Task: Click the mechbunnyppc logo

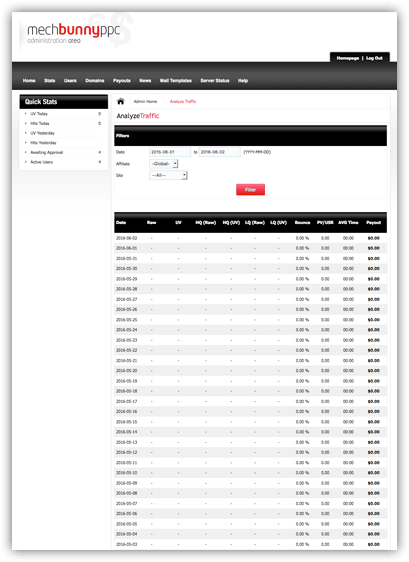Action: click(73, 33)
